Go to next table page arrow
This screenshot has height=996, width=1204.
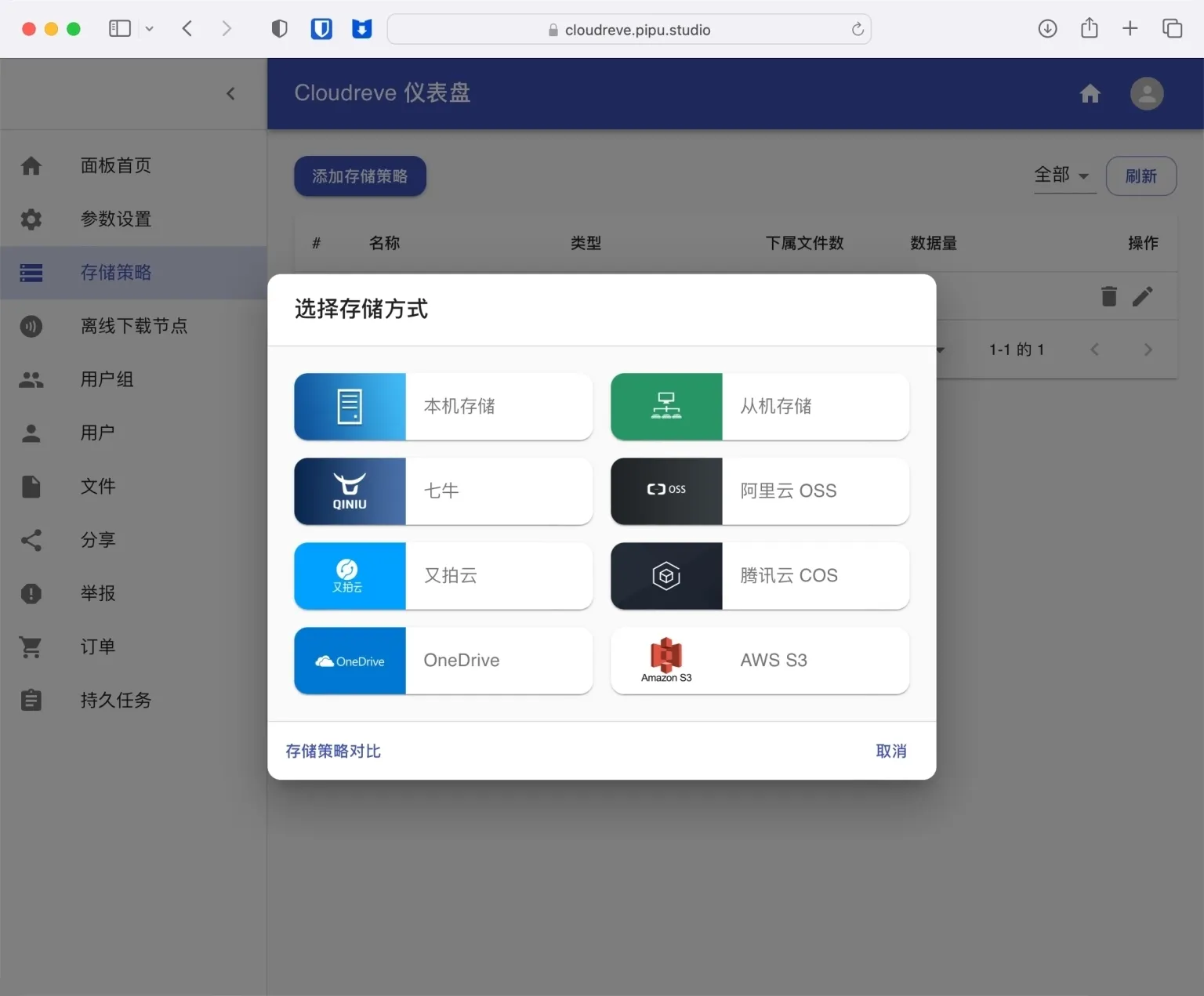[x=1148, y=350]
